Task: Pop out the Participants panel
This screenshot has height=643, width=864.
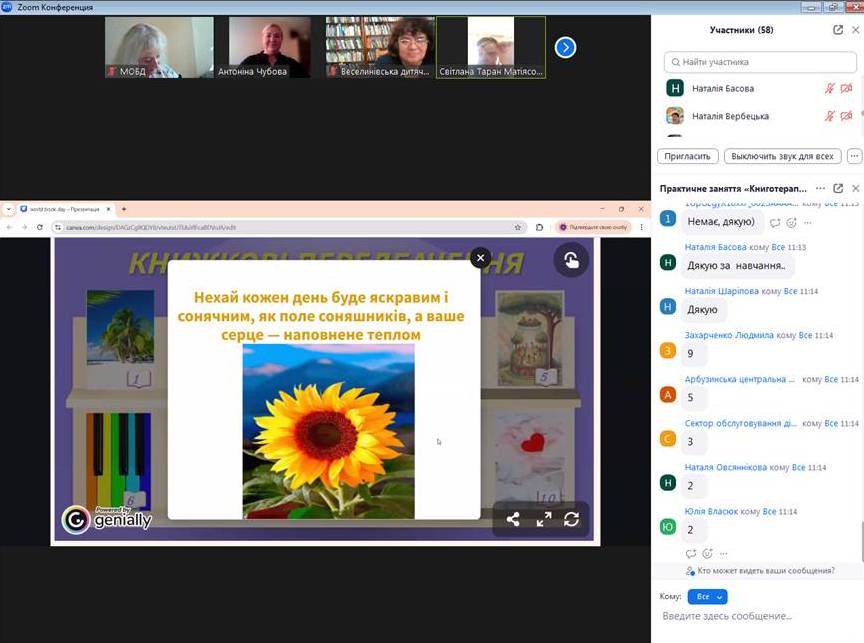Action: (x=838, y=30)
